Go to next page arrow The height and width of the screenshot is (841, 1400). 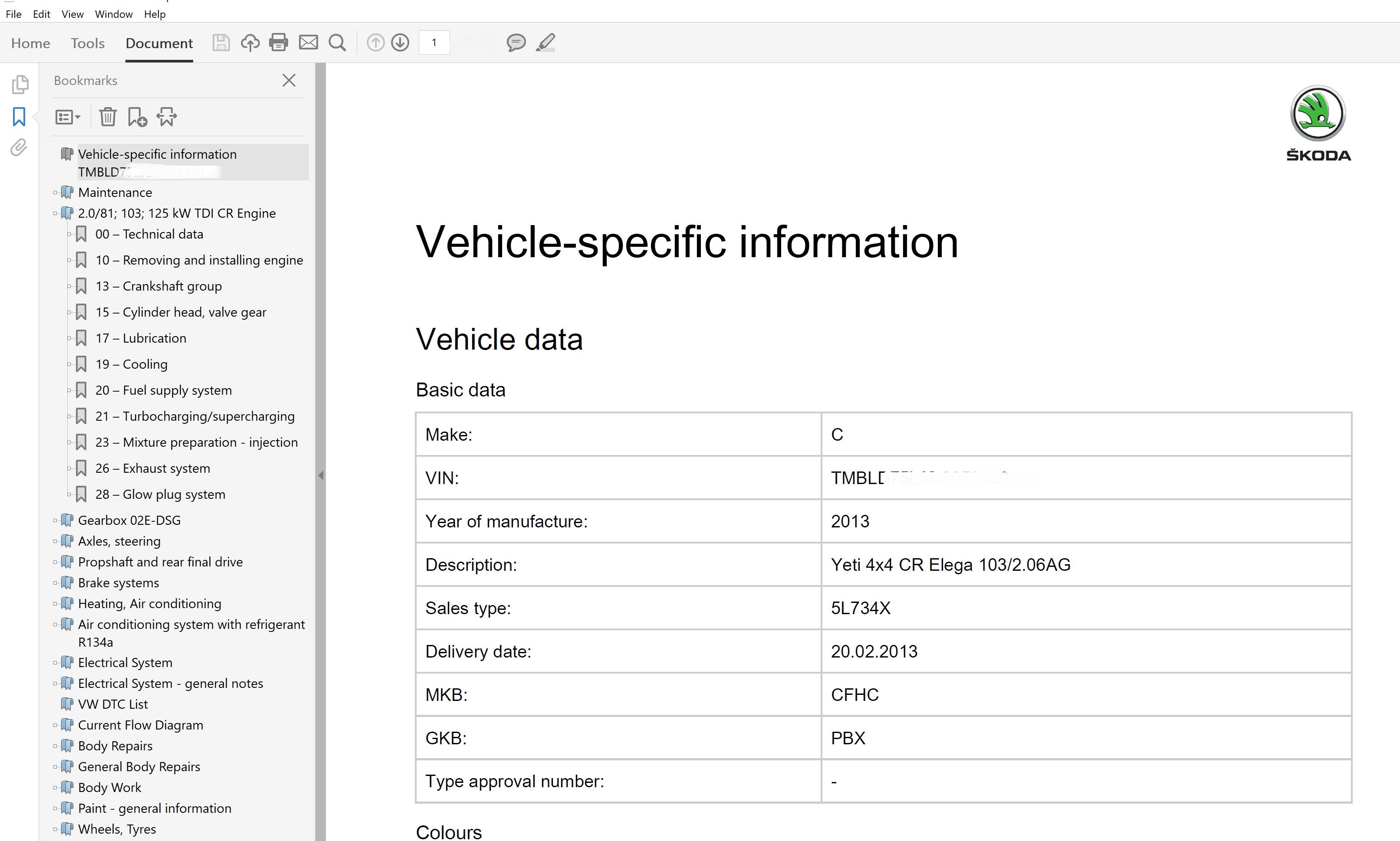click(x=400, y=43)
